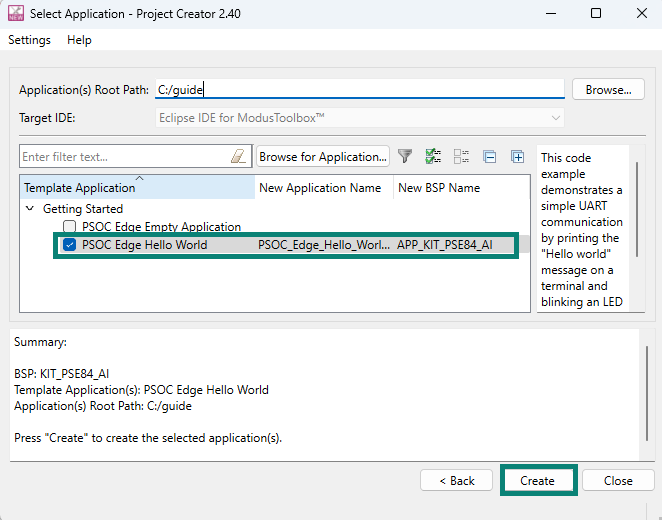
Task: Click the clear filter eraser icon
Action: [238, 157]
